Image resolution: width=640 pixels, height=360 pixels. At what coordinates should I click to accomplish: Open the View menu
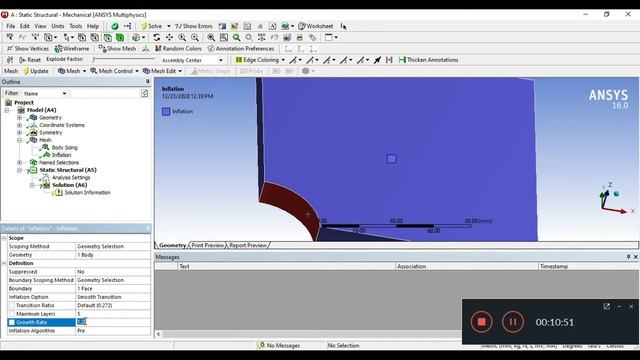[x=40, y=26]
